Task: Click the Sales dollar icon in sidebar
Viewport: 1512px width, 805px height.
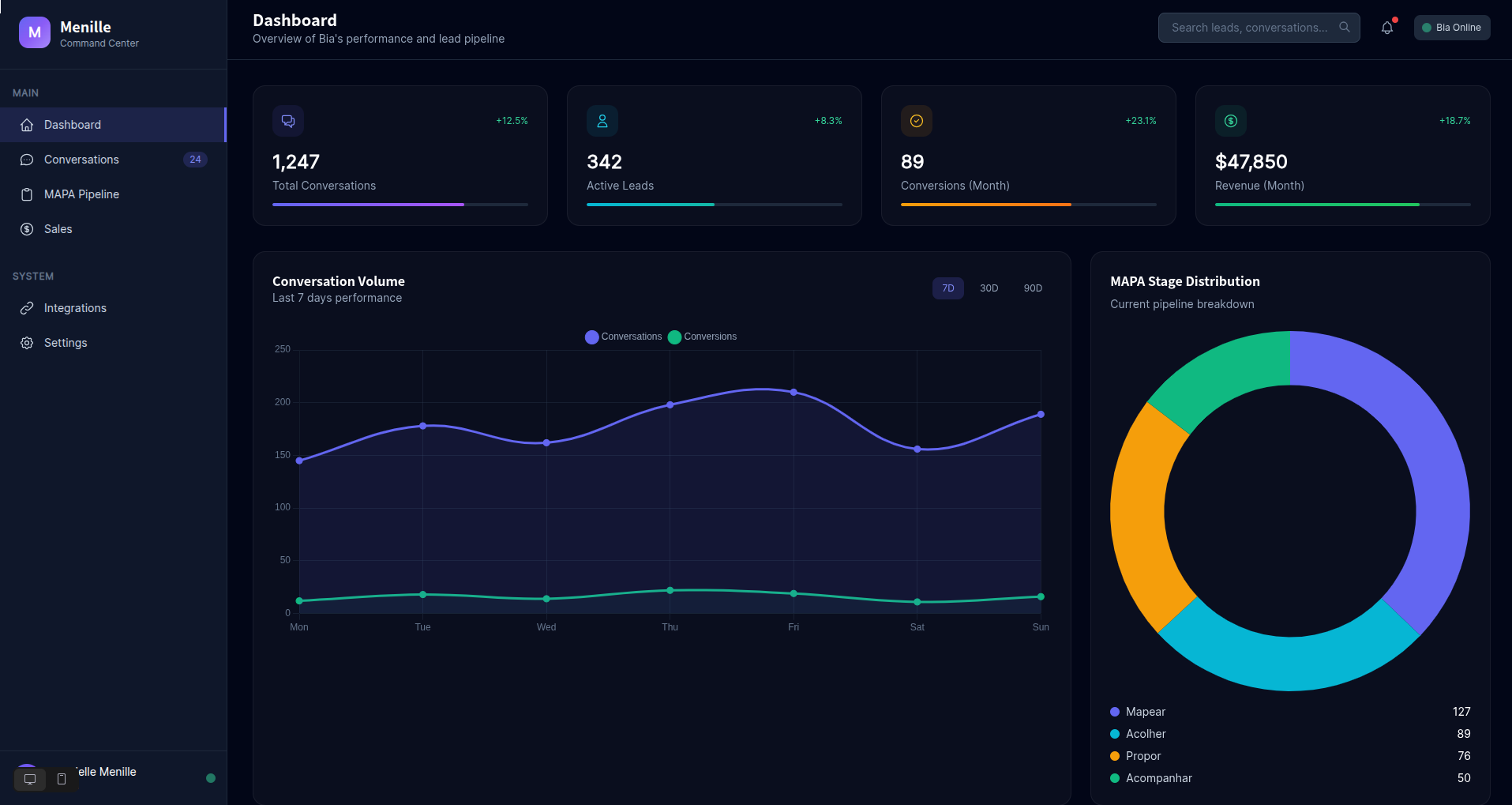Action: tap(27, 229)
